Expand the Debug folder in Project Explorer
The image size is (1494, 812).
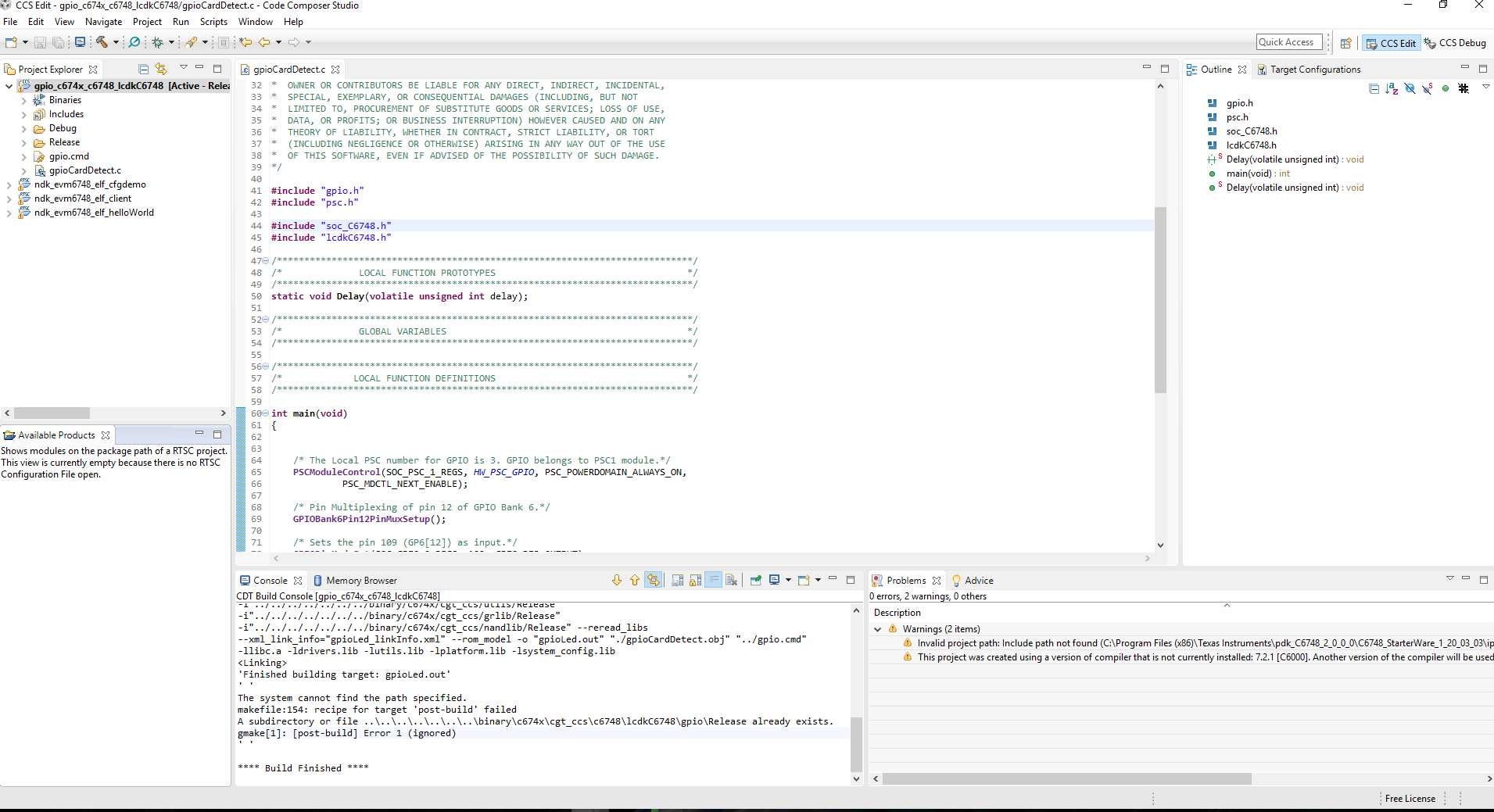[x=23, y=128]
